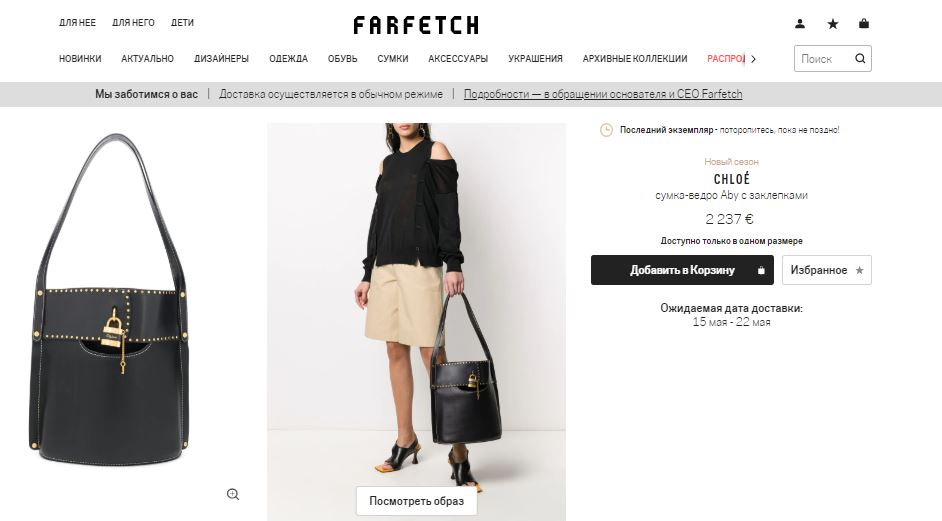The height and width of the screenshot is (521, 942).
Task: Click the search magnifier icon
Action: pyautogui.click(x=860, y=58)
